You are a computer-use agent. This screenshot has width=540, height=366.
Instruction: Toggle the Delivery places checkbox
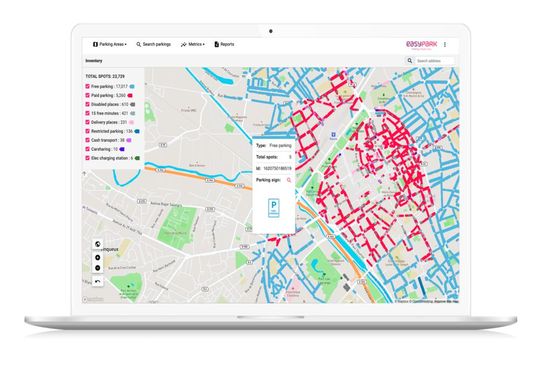coord(87,122)
